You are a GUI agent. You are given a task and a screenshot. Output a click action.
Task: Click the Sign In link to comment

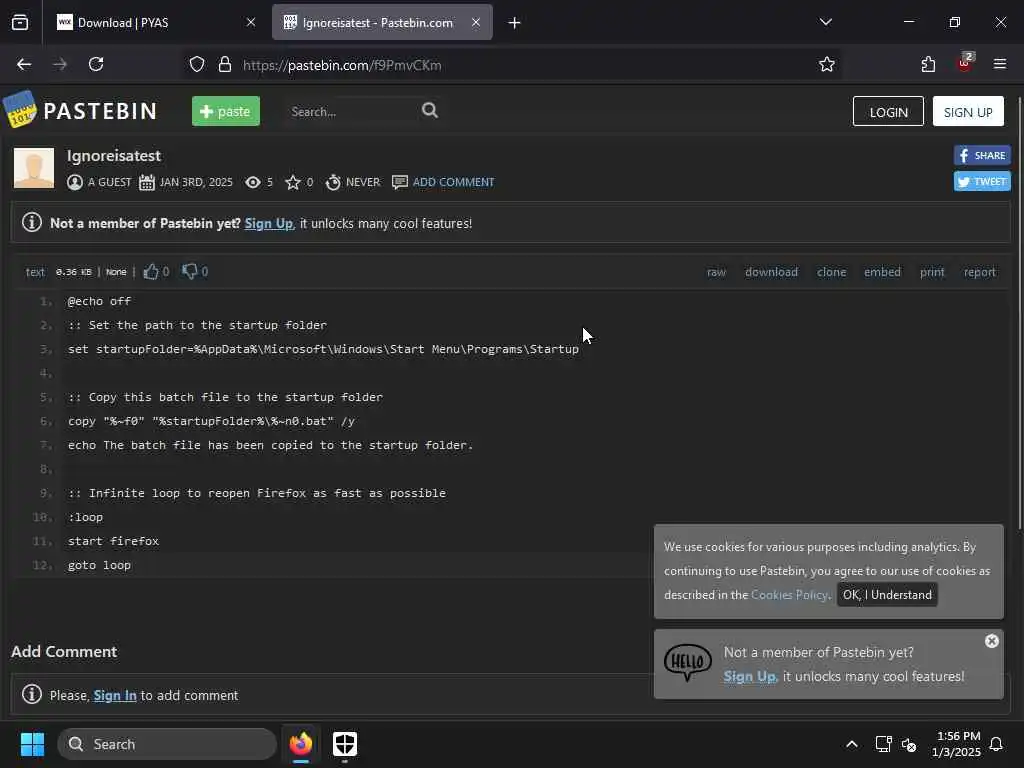pos(115,696)
